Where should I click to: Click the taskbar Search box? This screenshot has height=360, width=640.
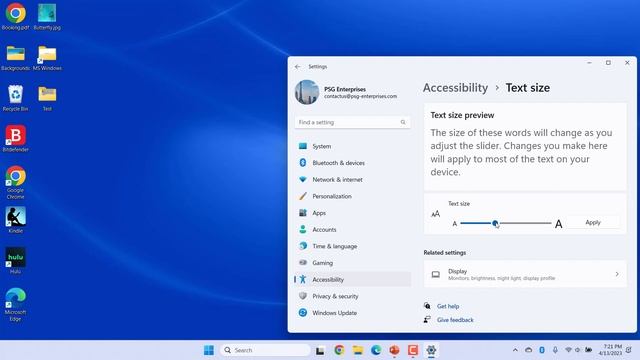point(265,350)
